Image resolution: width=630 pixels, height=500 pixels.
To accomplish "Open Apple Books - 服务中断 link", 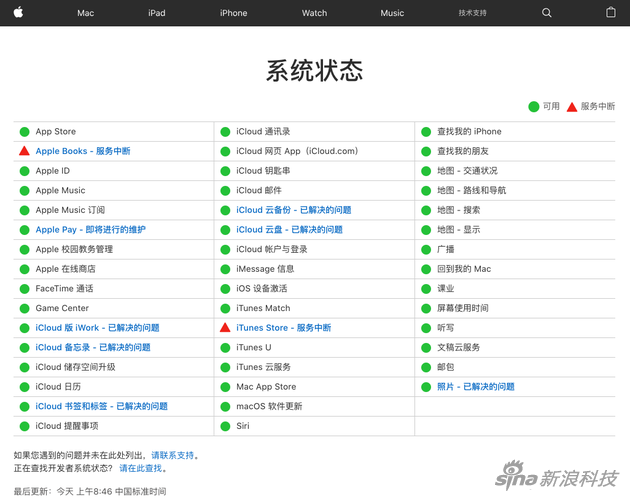I will click(83, 151).
